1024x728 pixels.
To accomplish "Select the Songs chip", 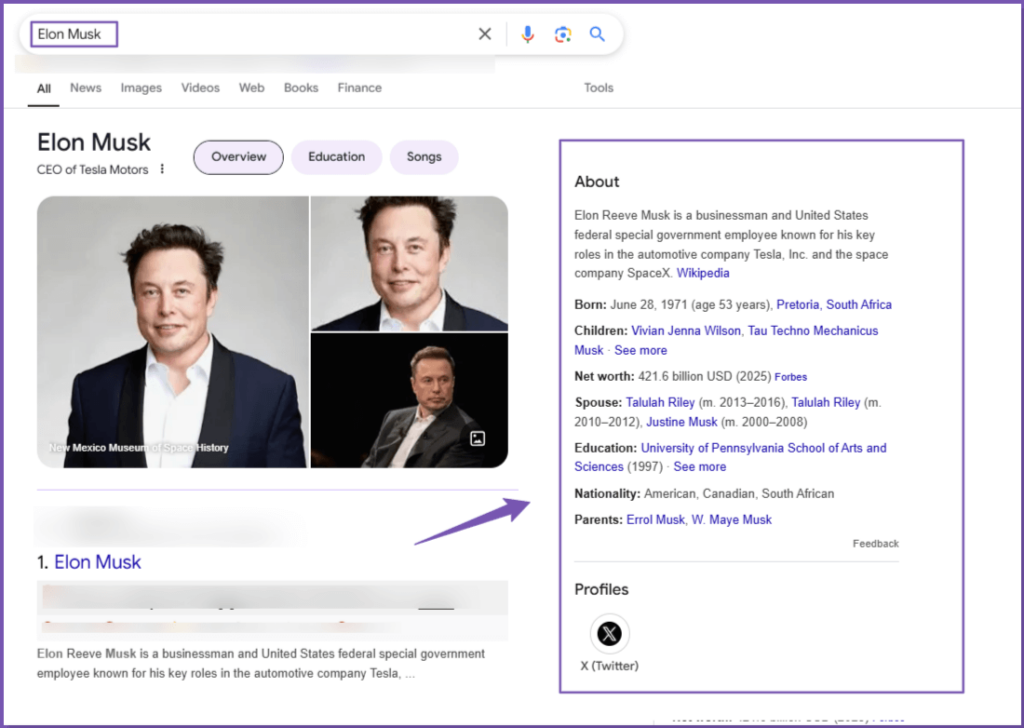I will pyautogui.click(x=424, y=157).
